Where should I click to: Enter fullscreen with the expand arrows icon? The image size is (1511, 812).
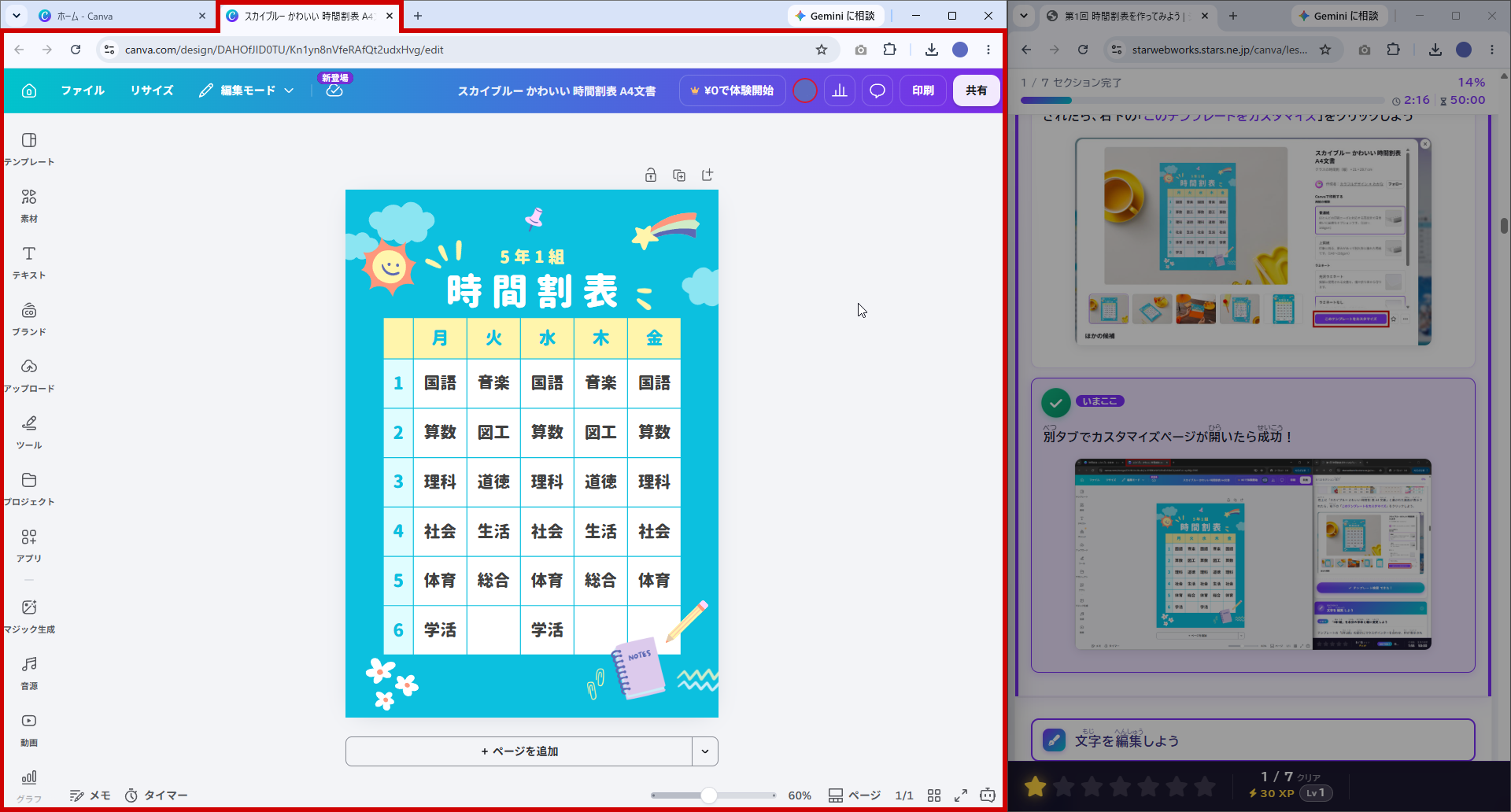pyautogui.click(x=961, y=795)
